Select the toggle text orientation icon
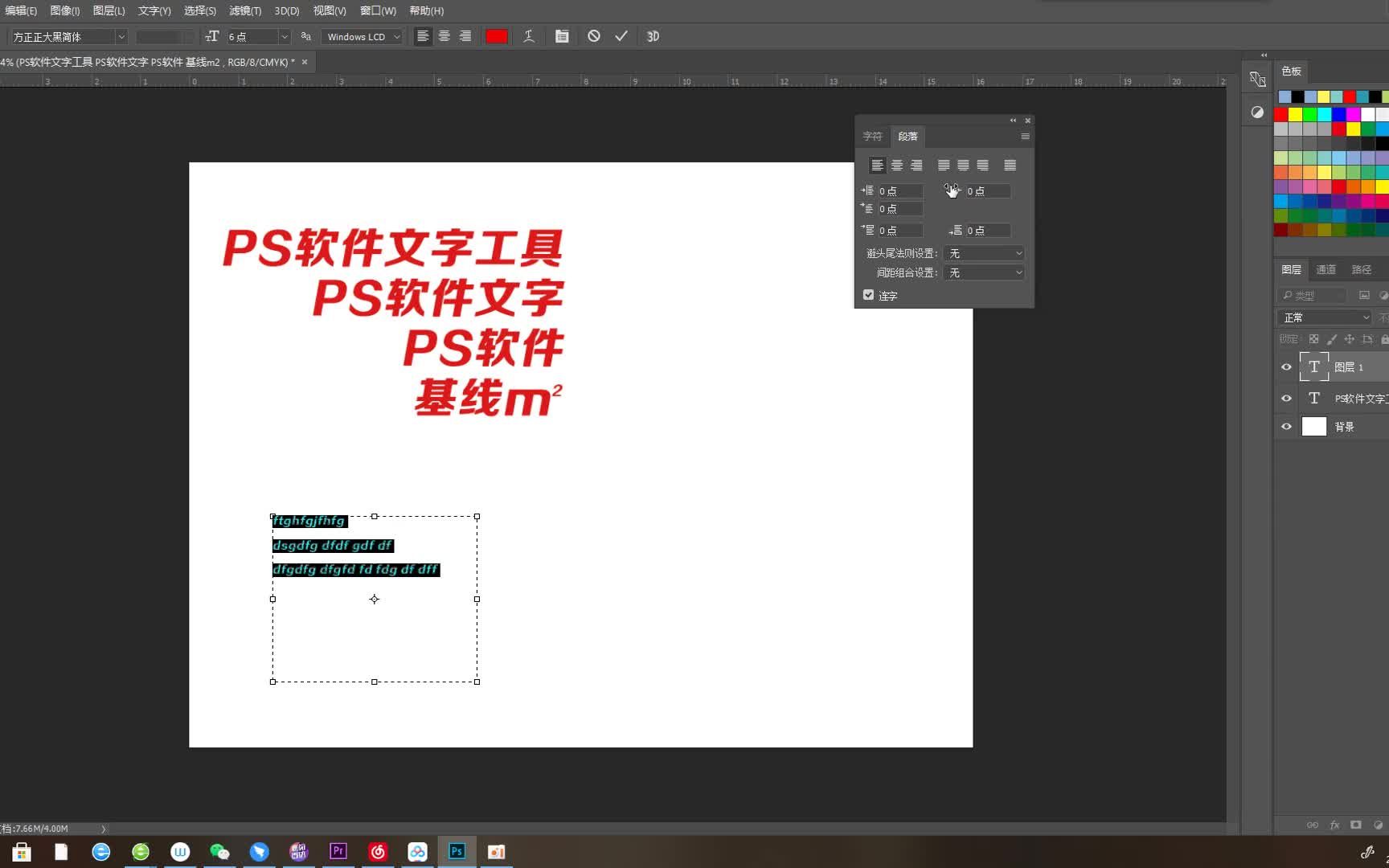The image size is (1389, 868). (213, 36)
